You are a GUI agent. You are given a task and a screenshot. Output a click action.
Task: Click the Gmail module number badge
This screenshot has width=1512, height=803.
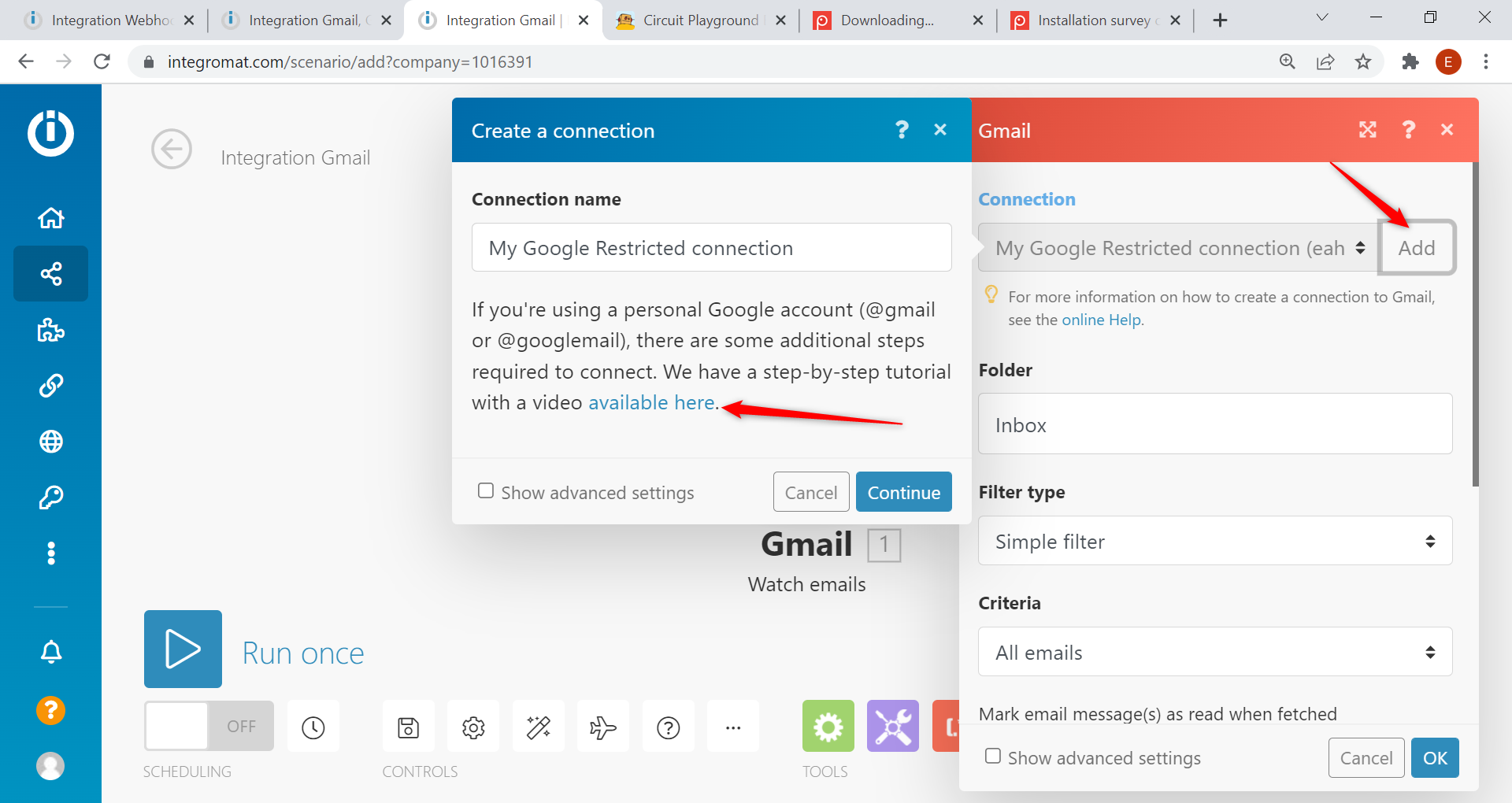coord(884,545)
